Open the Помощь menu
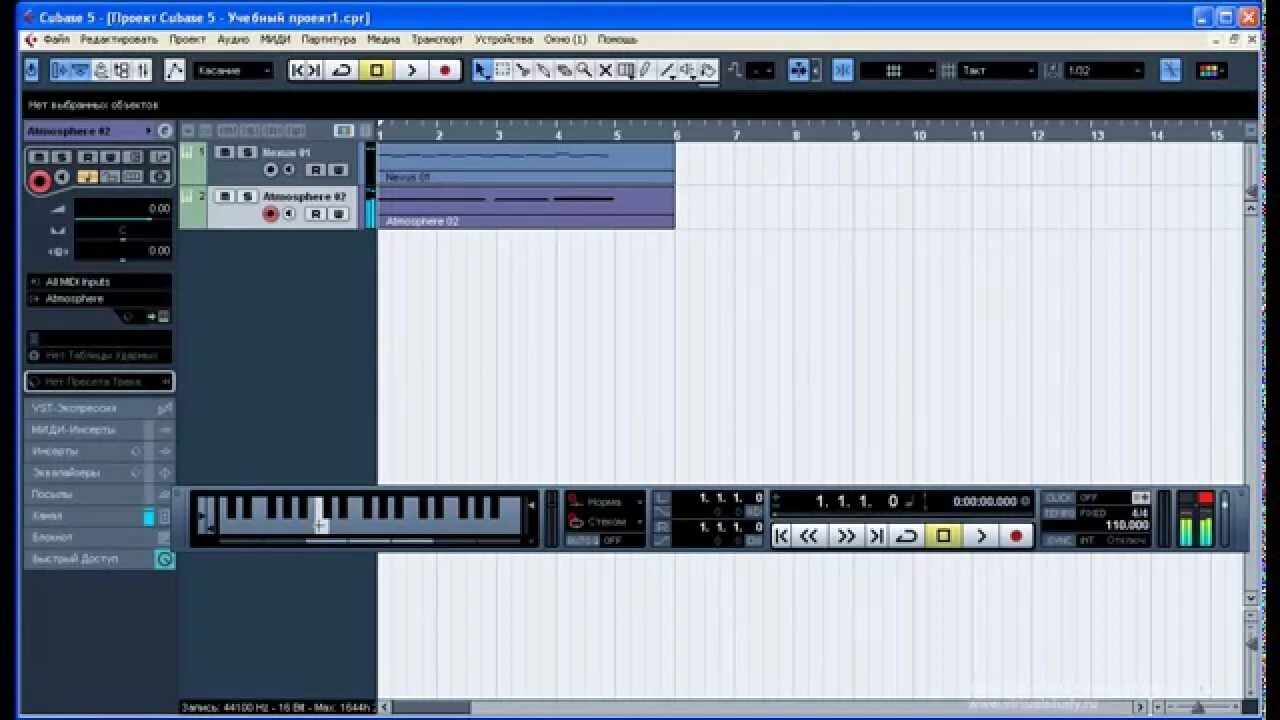1280x720 pixels. pyautogui.click(x=617, y=39)
